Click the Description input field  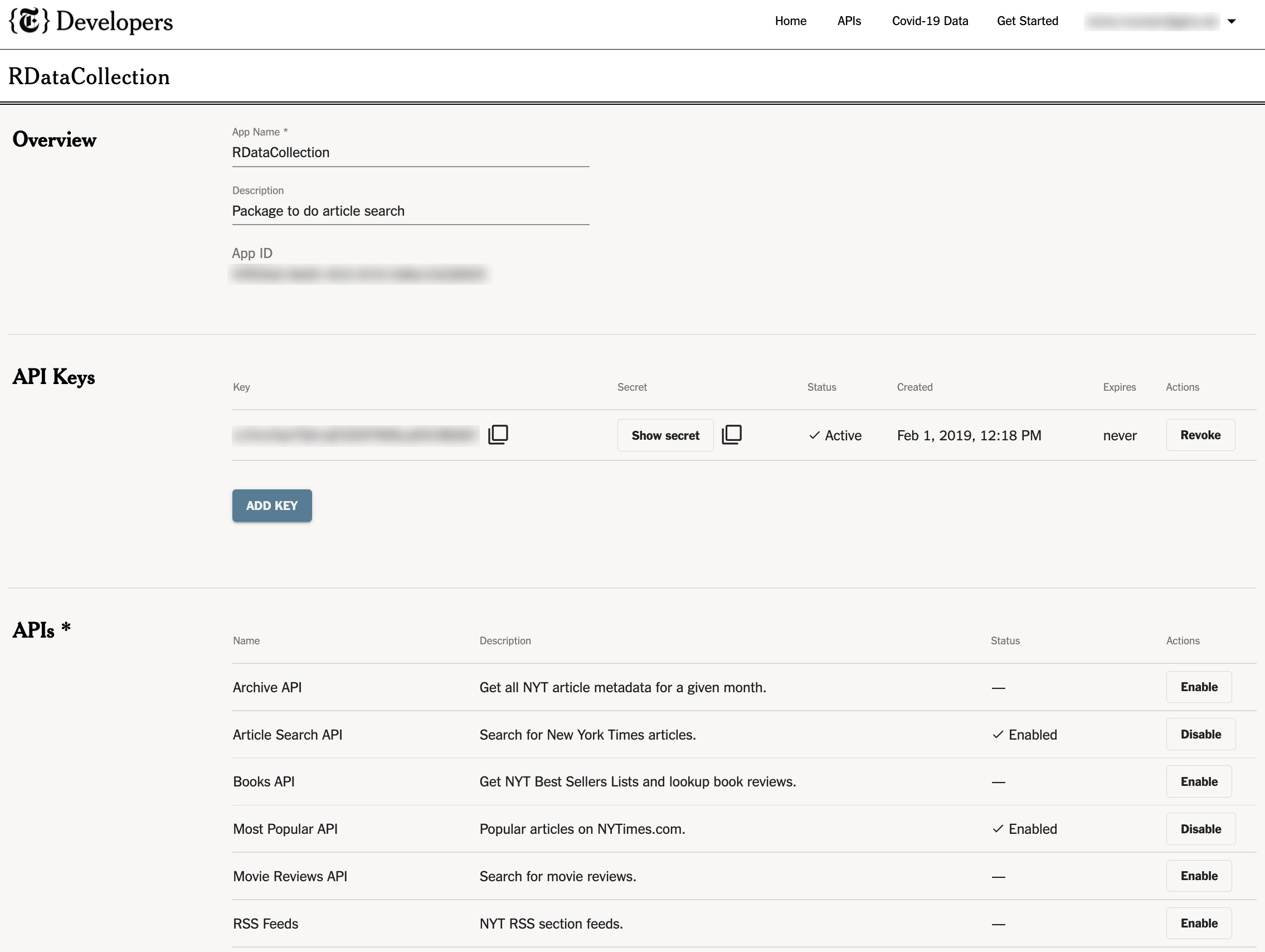[410, 211]
